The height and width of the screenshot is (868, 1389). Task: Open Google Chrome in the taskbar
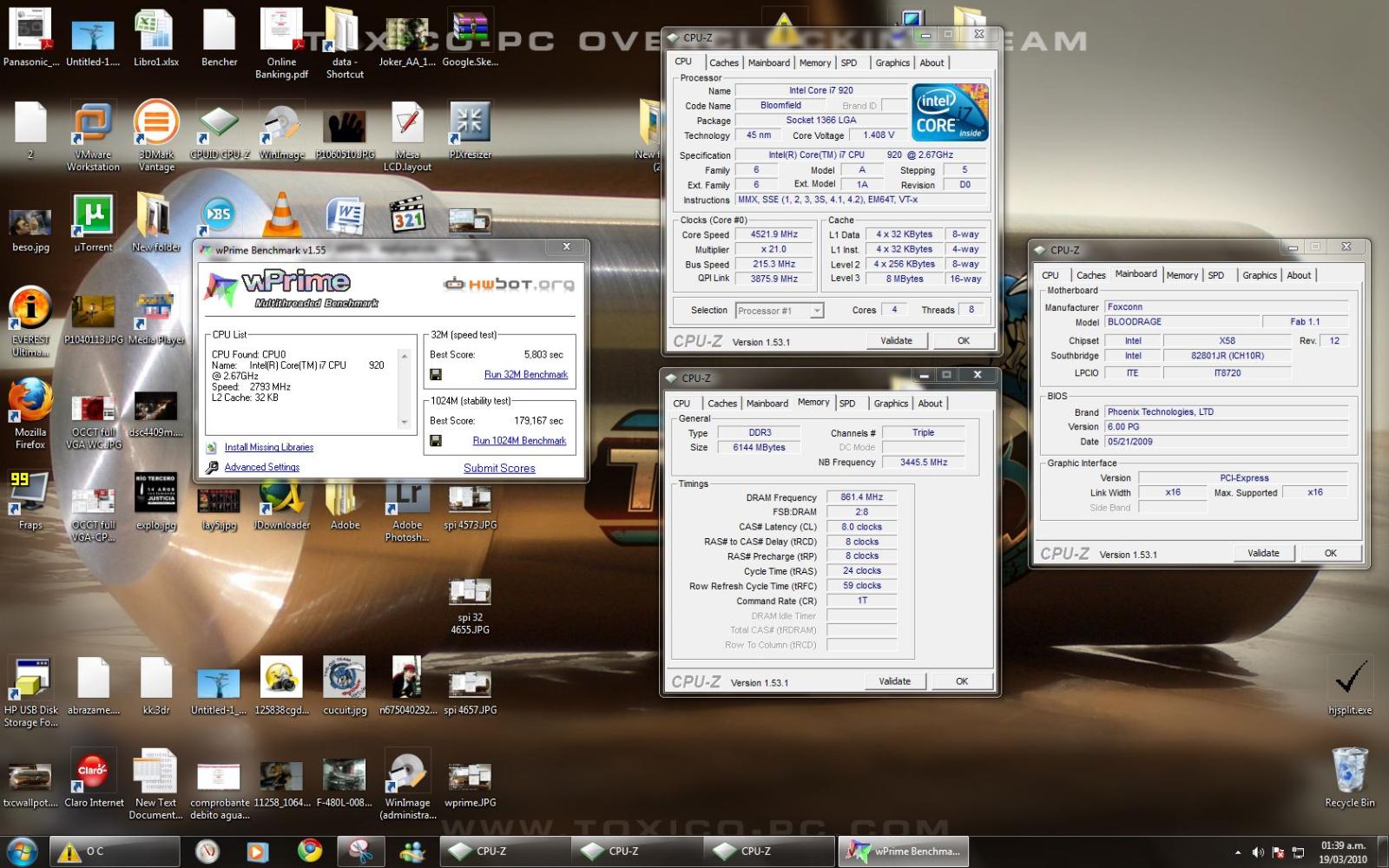click(310, 852)
